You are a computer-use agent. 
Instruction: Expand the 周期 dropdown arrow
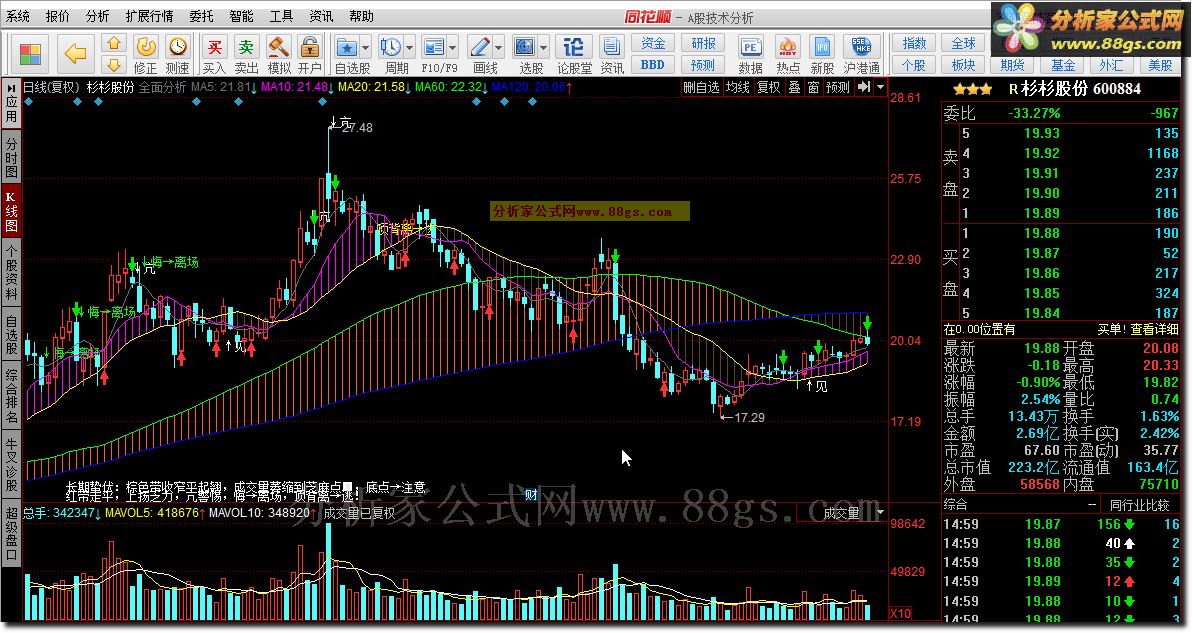coord(409,48)
